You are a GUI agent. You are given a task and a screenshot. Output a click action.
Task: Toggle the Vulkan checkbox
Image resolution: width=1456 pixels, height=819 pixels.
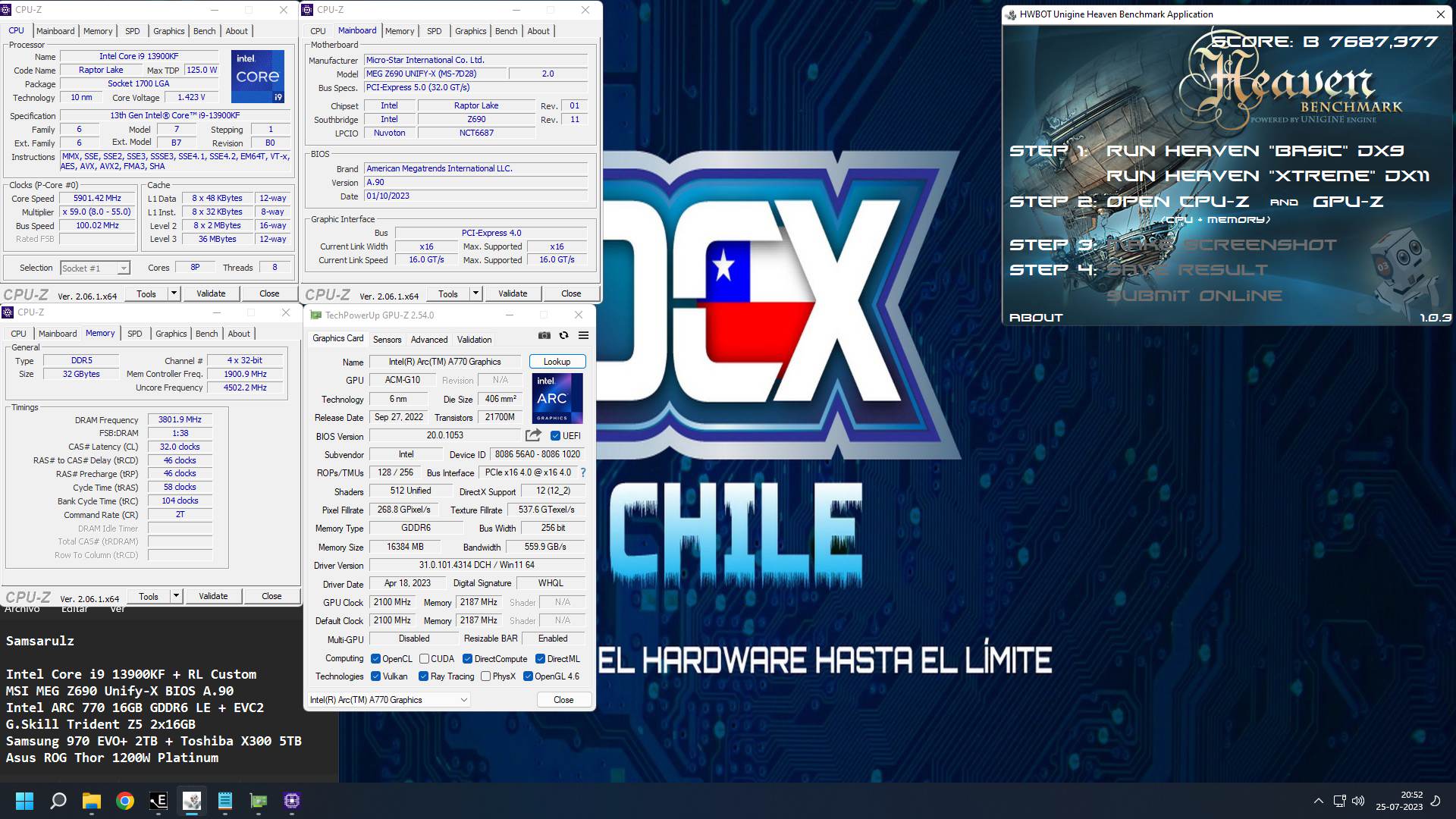(375, 676)
